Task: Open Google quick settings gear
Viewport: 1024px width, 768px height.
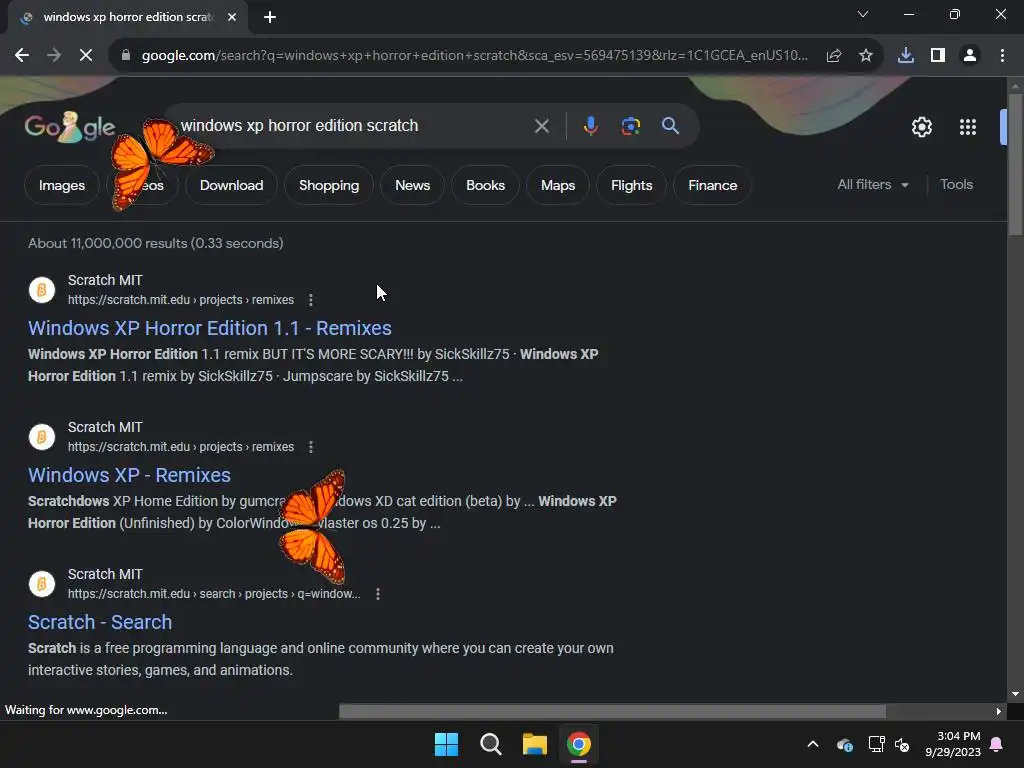Action: pos(921,127)
